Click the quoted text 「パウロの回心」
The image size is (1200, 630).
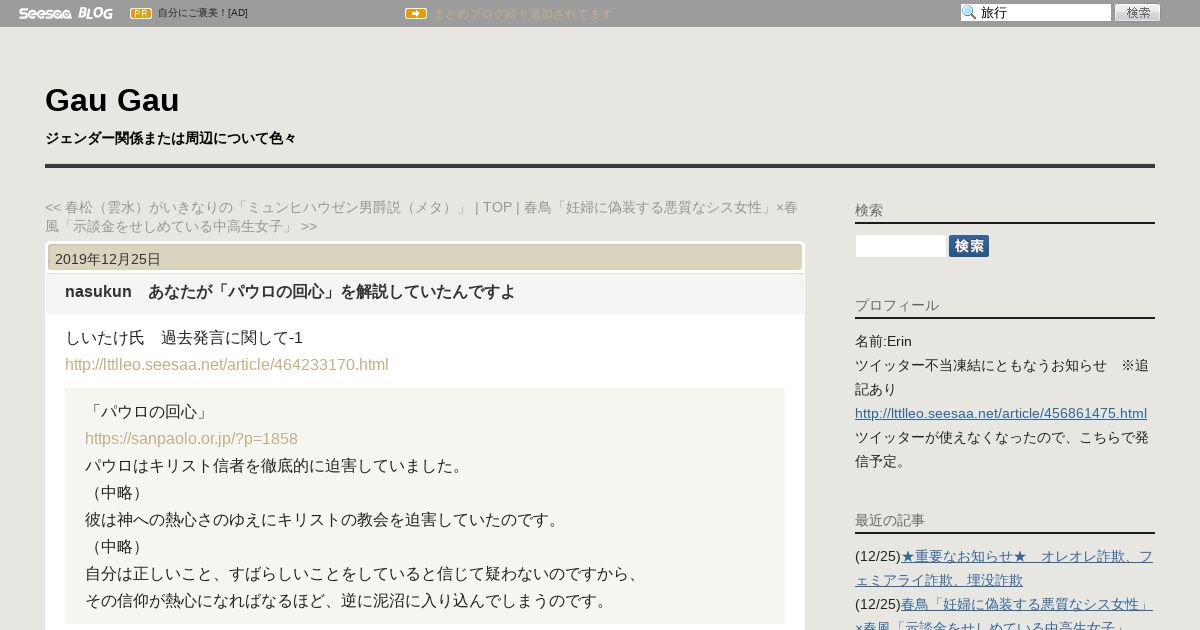tap(148, 412)
